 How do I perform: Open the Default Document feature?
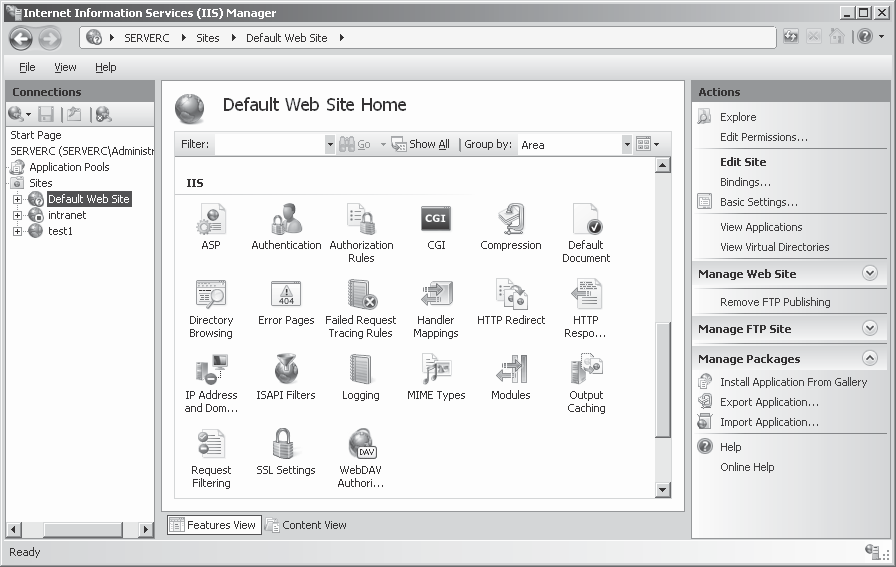pyautogui.click(x=586, y=233)
